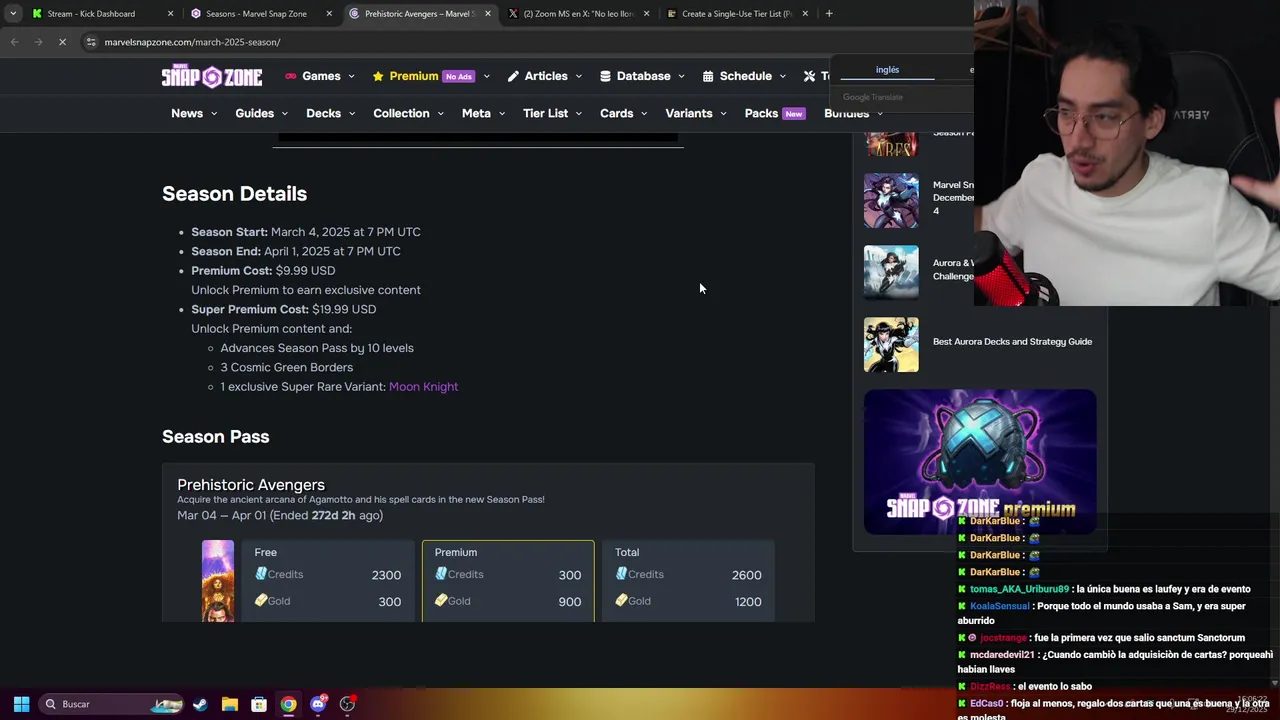Click the Advances Season Pass by 10 levels text
The height and width of the screenshot is (720, 1280).
tap(317, 348)
